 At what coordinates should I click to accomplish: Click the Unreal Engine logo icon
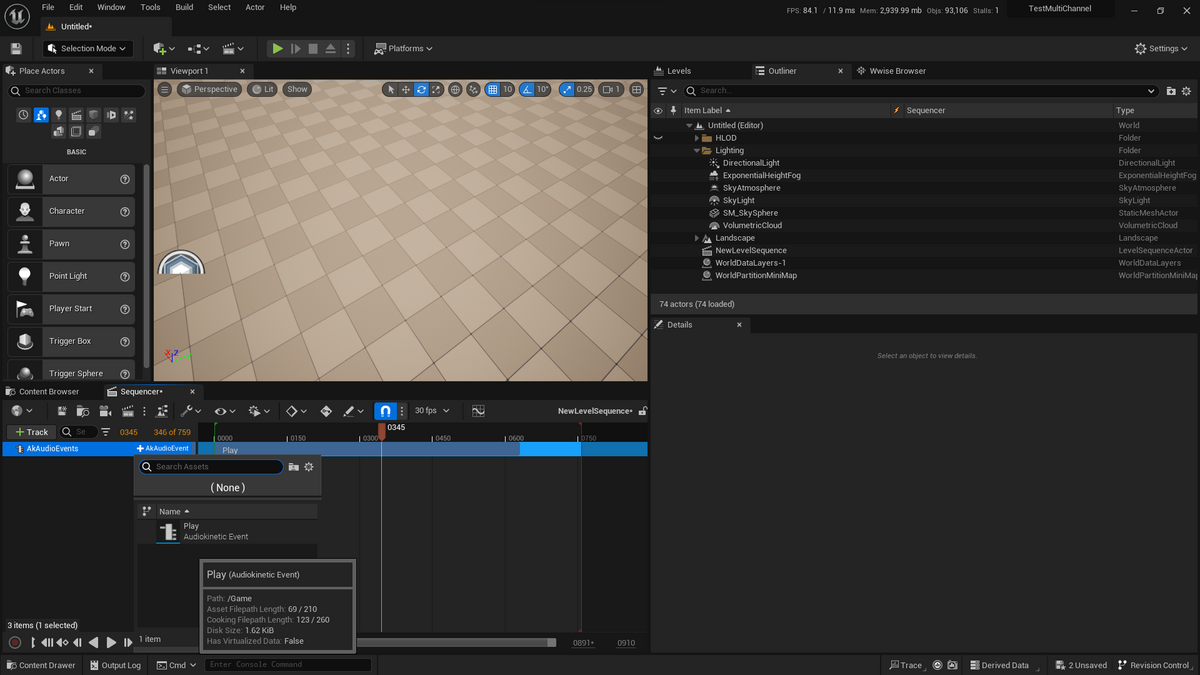point(17,14)
